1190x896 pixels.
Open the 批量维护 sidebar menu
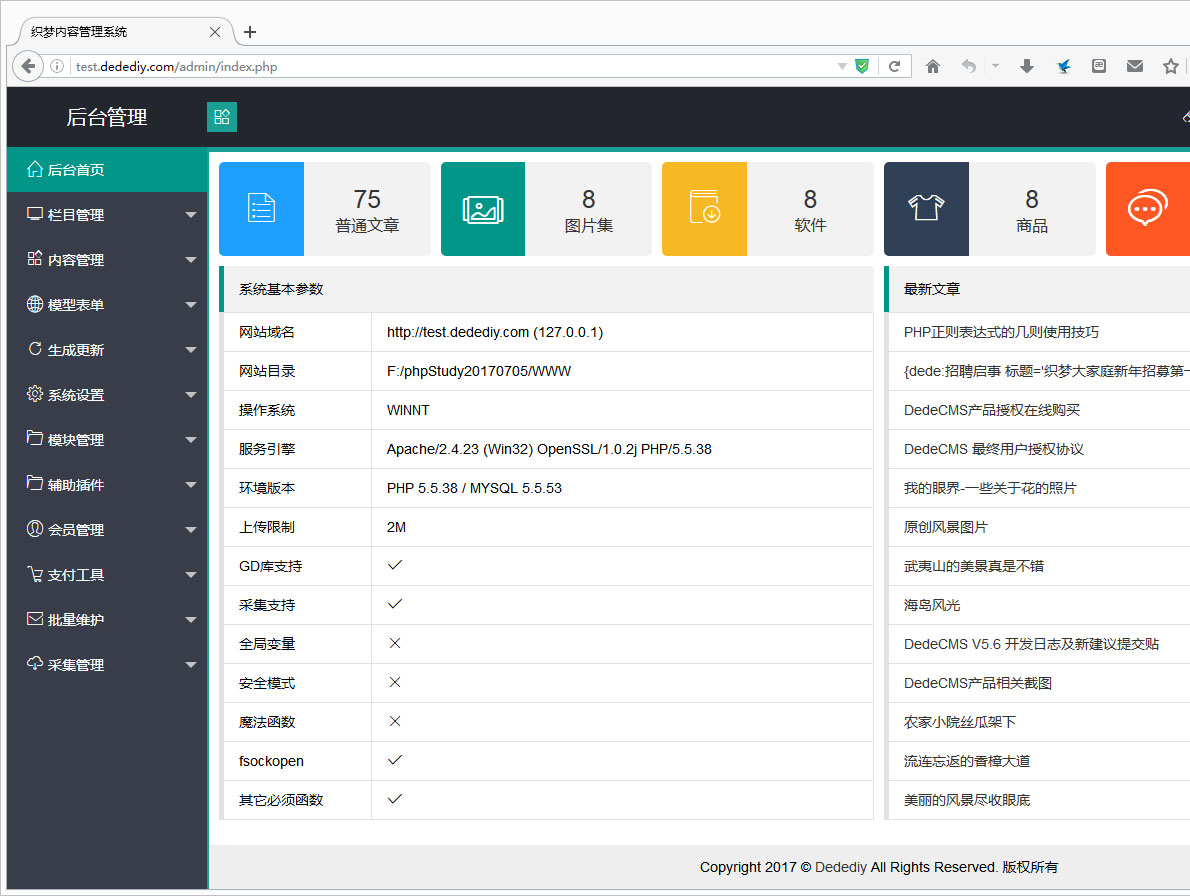click(x=107, y=620)
